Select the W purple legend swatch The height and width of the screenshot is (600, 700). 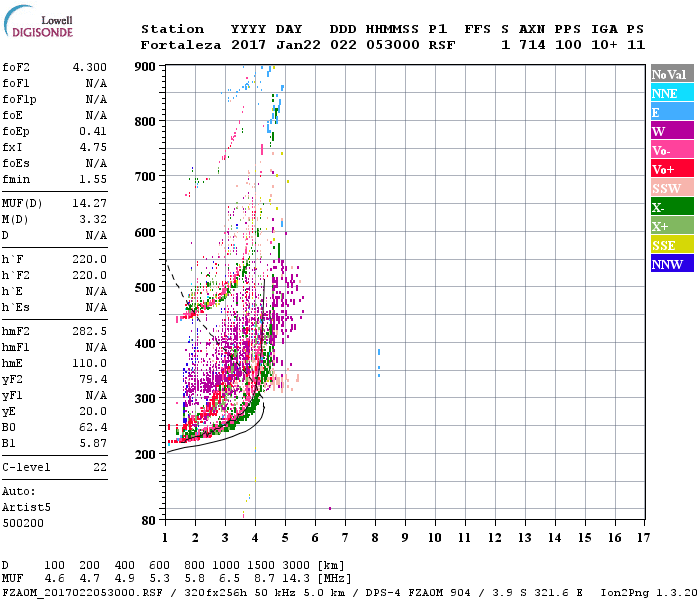[x=672, y=131]
